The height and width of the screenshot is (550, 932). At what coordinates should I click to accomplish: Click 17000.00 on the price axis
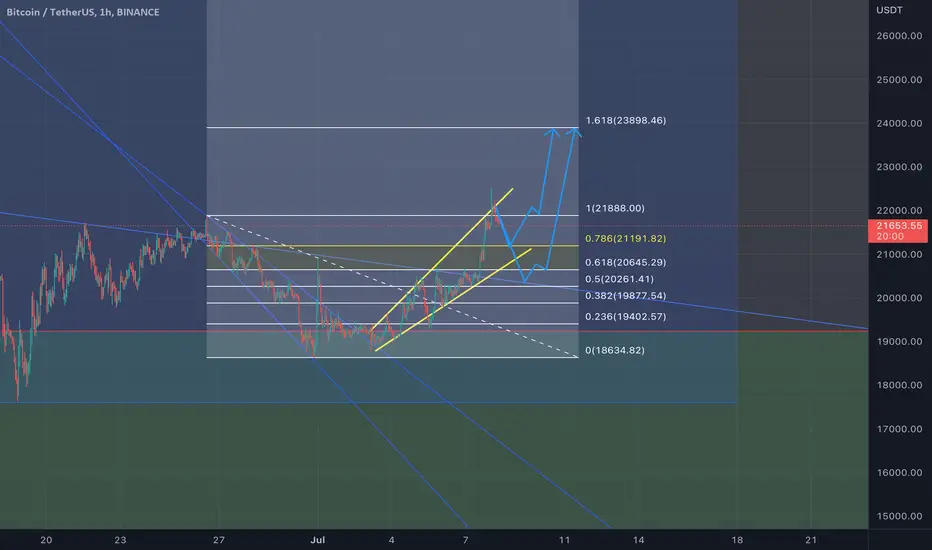coord(899,429)
